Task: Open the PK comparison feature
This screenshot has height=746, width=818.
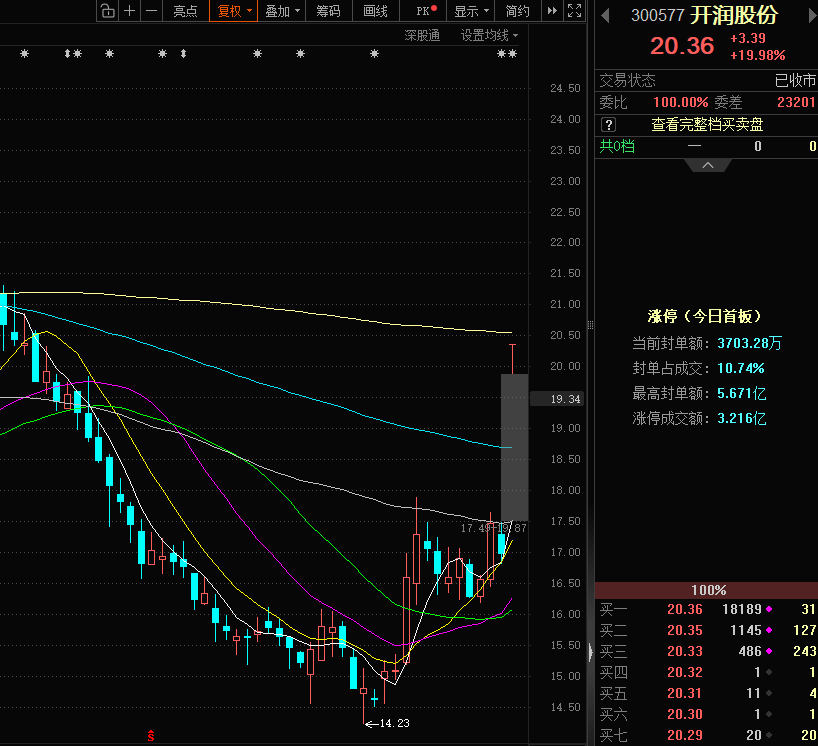Action: click(426, 11)
